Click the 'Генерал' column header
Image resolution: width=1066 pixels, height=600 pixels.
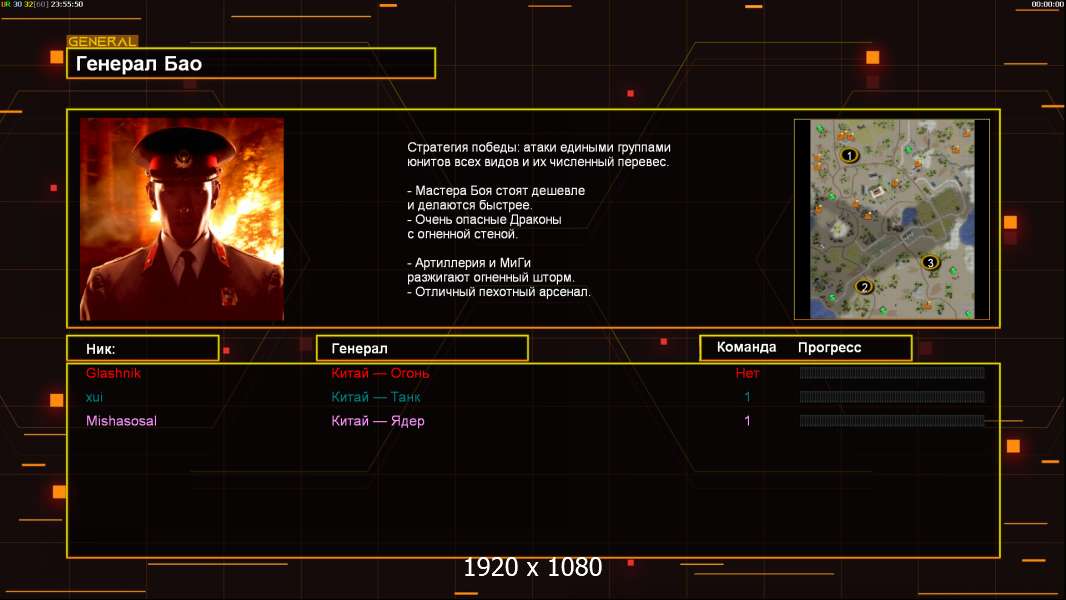pos(422,349)
